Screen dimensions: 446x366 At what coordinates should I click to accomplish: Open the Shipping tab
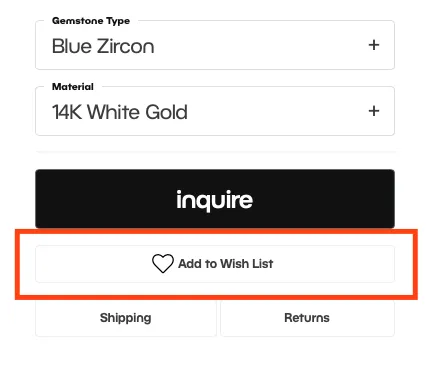[x=126, y=318]
